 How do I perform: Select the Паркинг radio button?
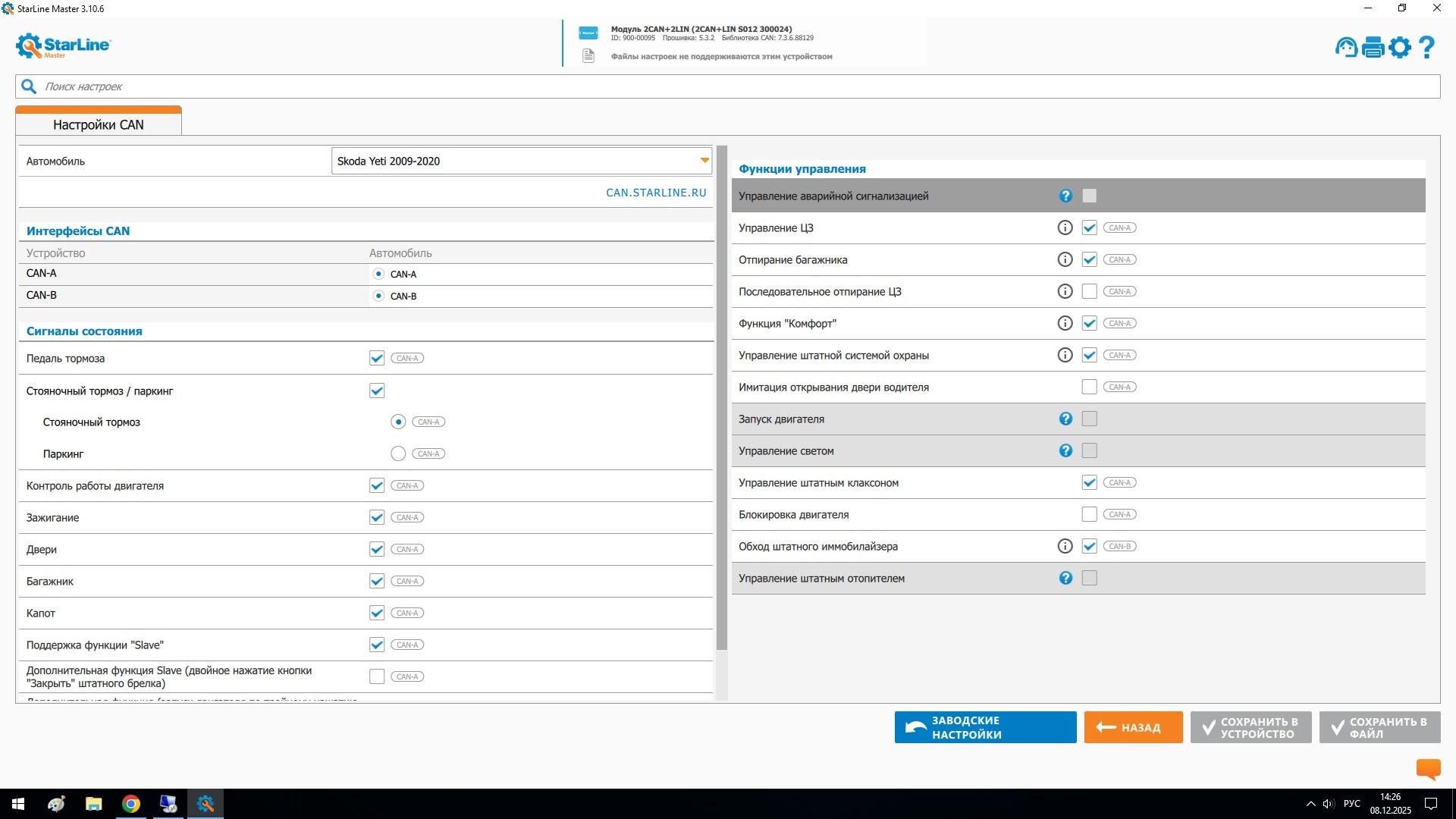398,453
